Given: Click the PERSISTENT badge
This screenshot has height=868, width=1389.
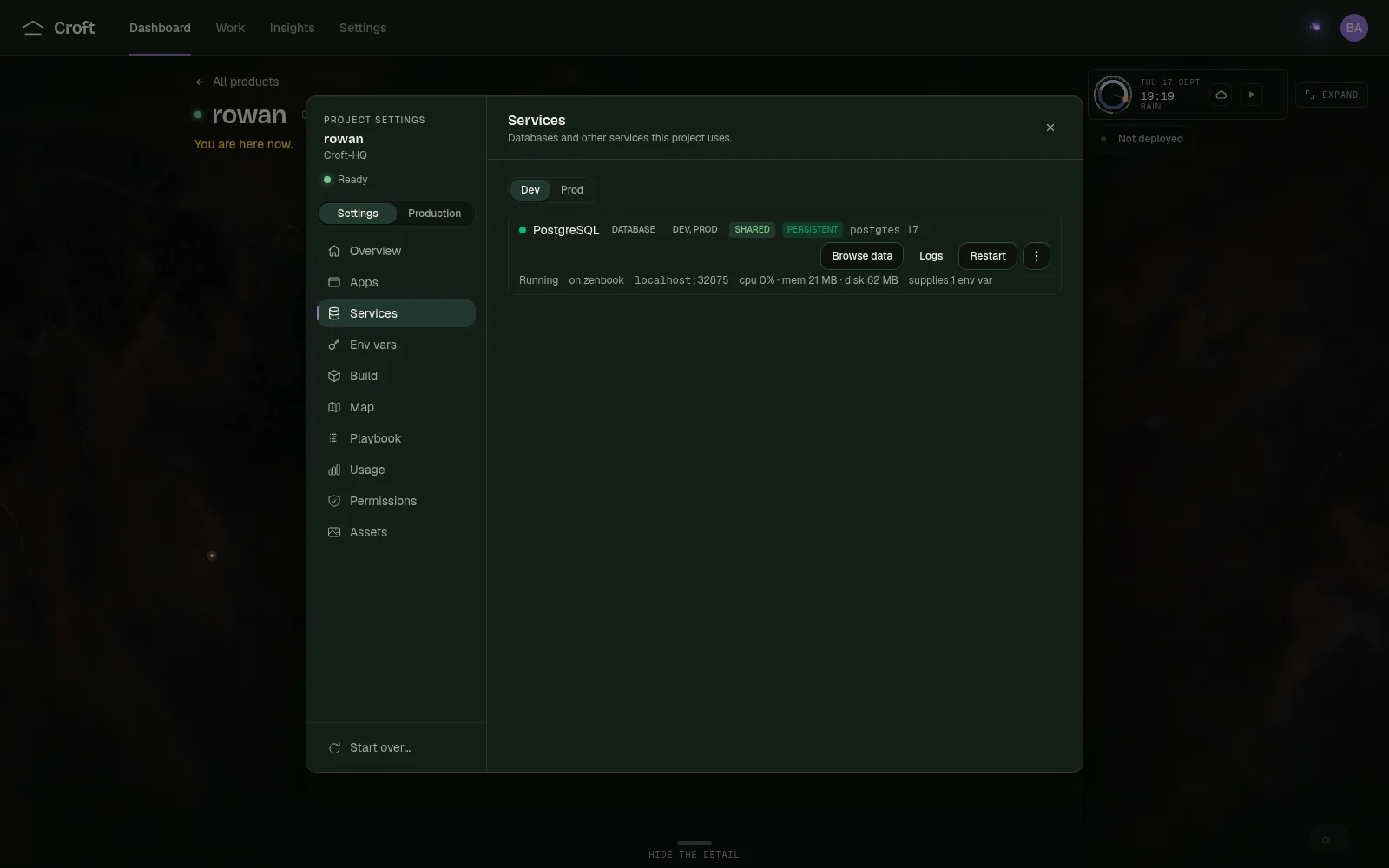Looking at the screenshot, I should 813,230.
